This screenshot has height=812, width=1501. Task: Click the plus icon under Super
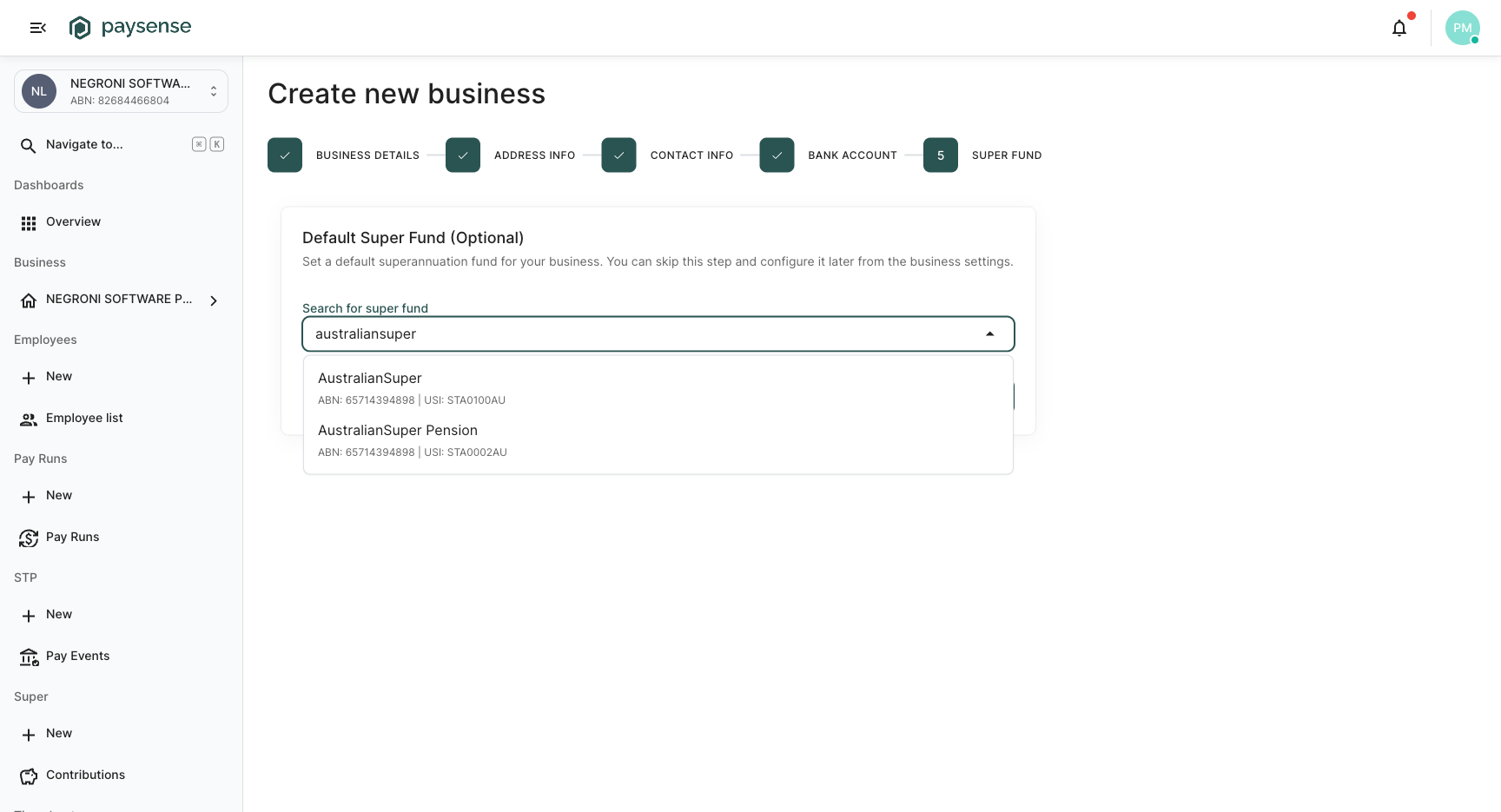click(29, 735)
